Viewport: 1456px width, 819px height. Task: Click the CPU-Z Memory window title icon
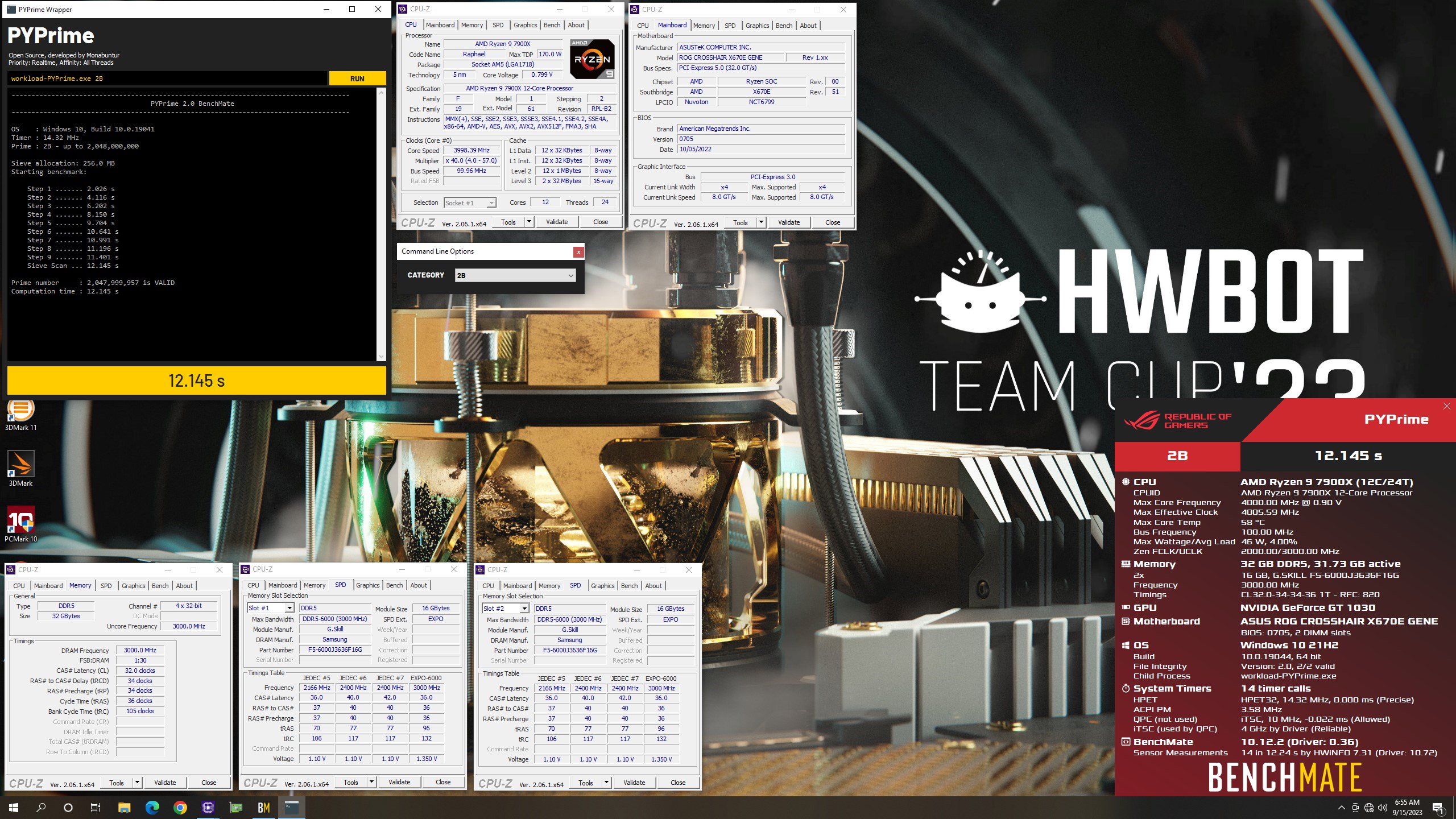(11, 569)
